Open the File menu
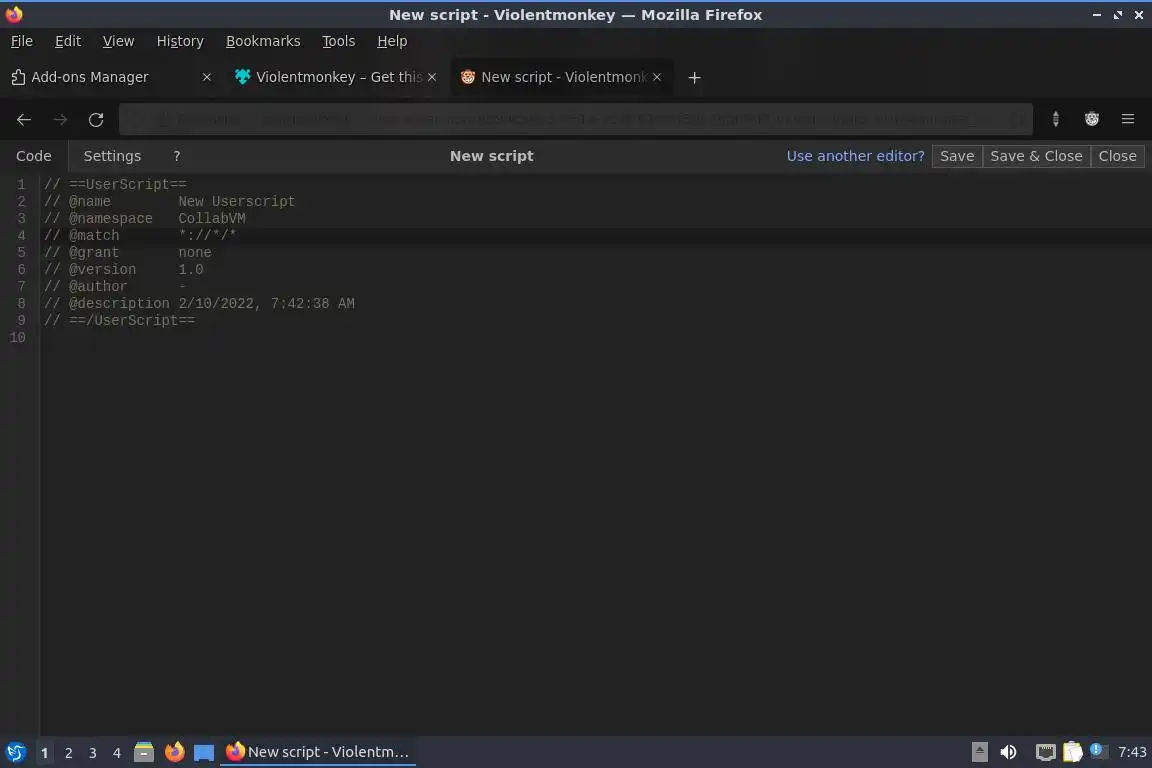This screenshot has width=1152, height=768. point(22,41)
